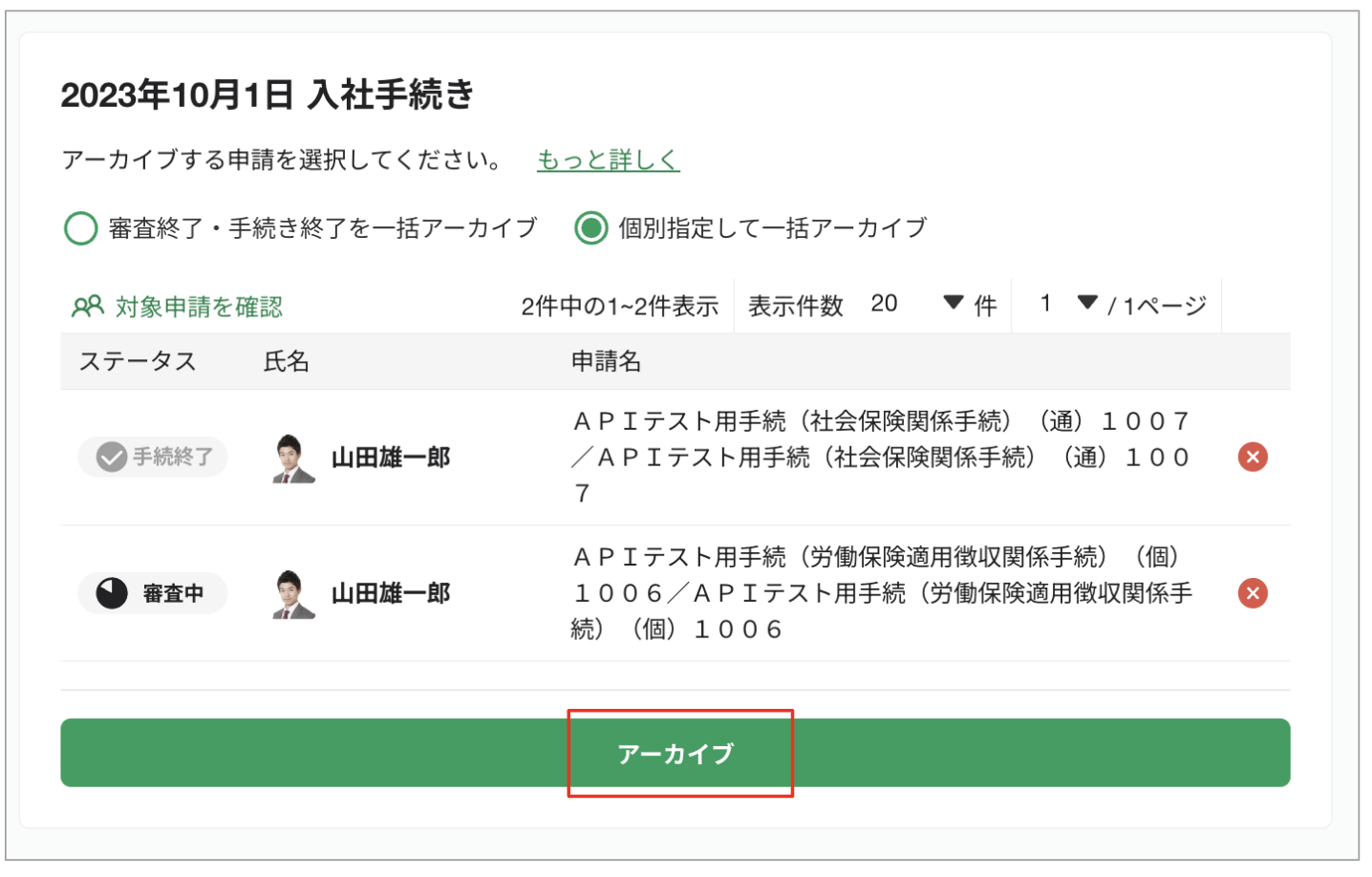Click the avatar in the 手続終了 row
The width and height of the screenshot is (1372, 877).
pos(293,459)
